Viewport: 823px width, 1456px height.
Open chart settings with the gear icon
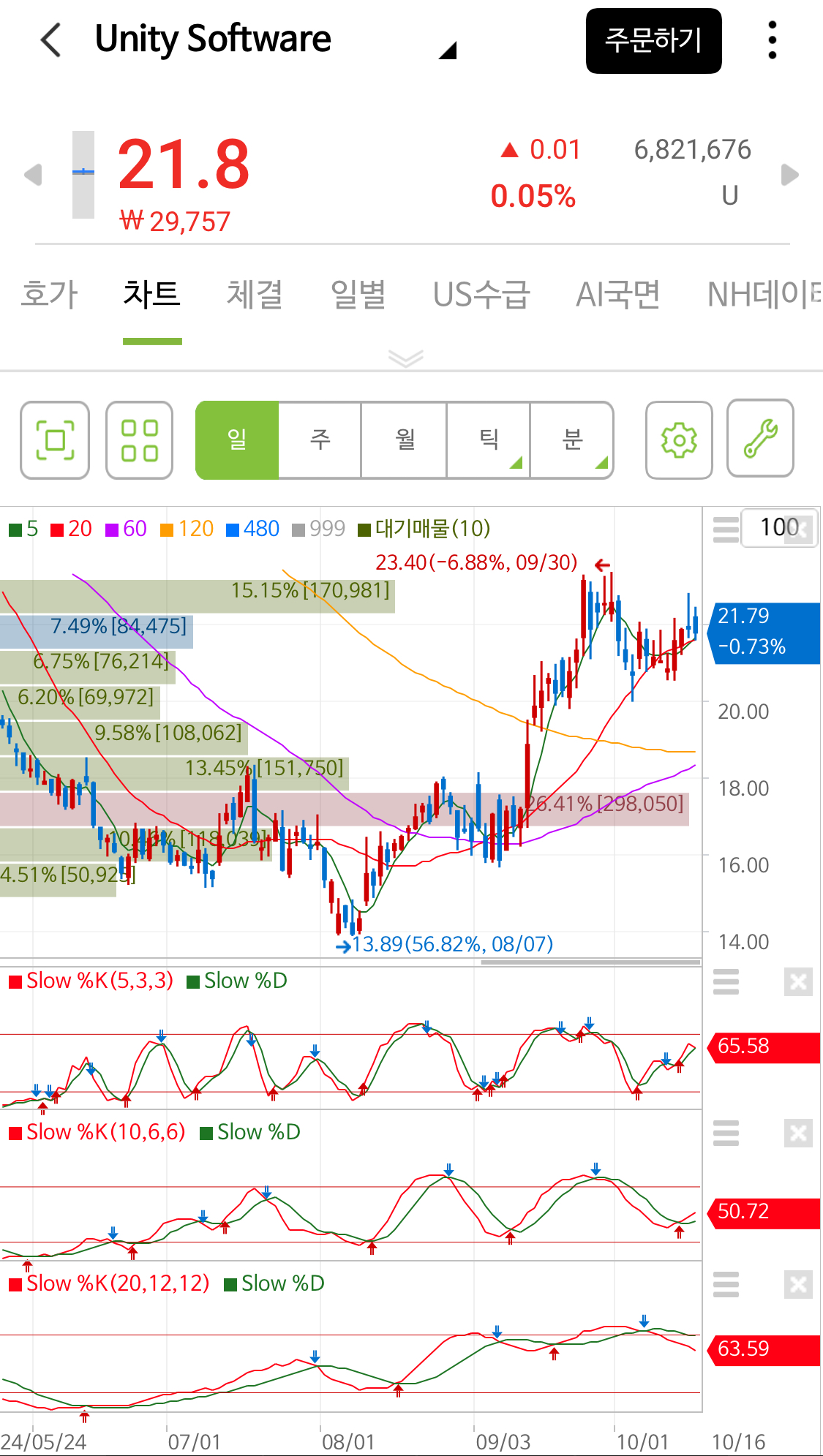pos(679,440)
